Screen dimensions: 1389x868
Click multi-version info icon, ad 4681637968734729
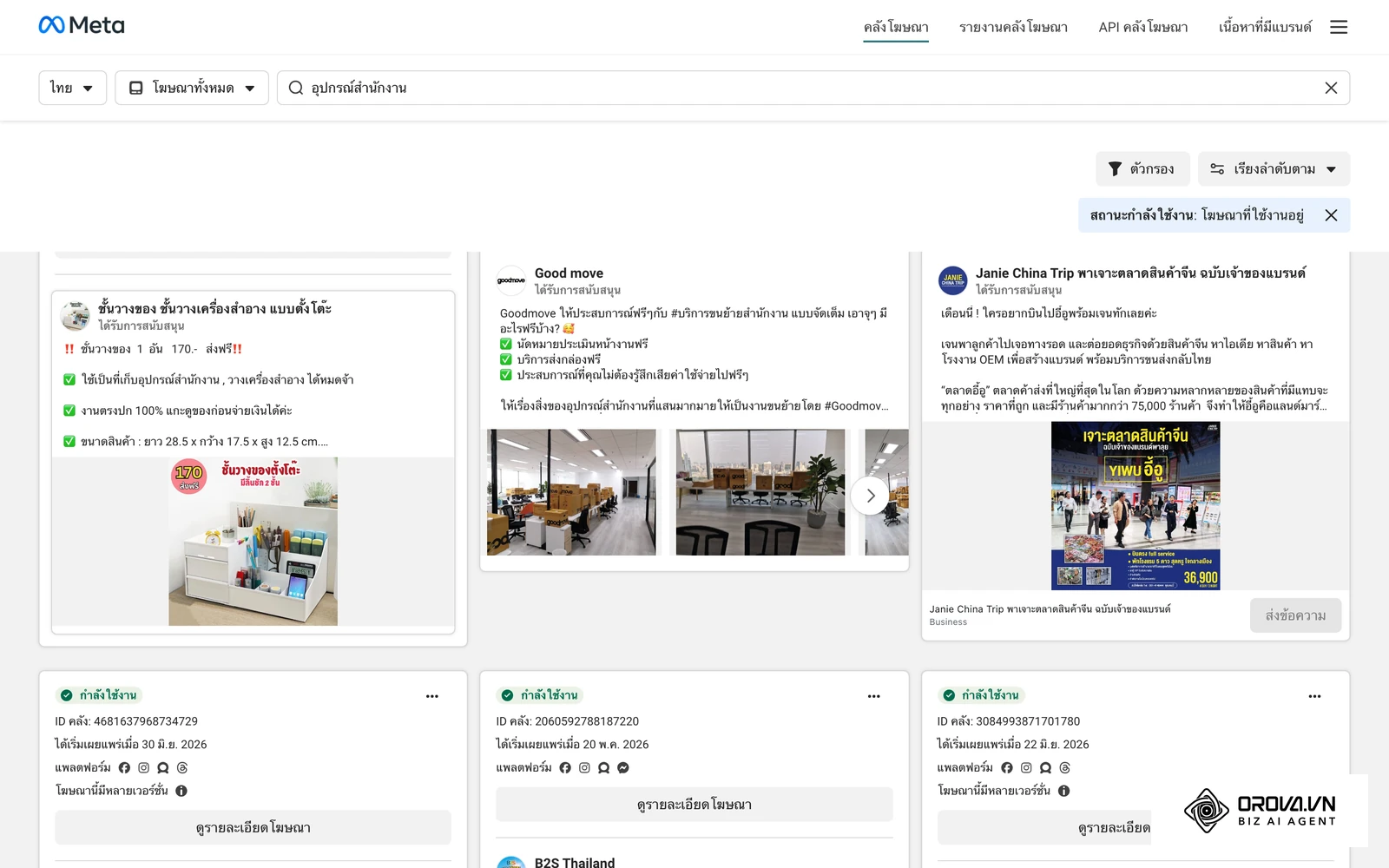coord(181,791)
